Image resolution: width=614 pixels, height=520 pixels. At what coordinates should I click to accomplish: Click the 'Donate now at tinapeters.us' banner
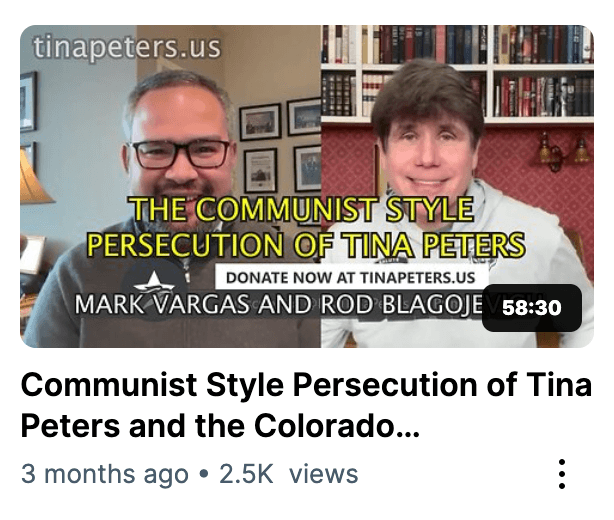tap(351, 278)
